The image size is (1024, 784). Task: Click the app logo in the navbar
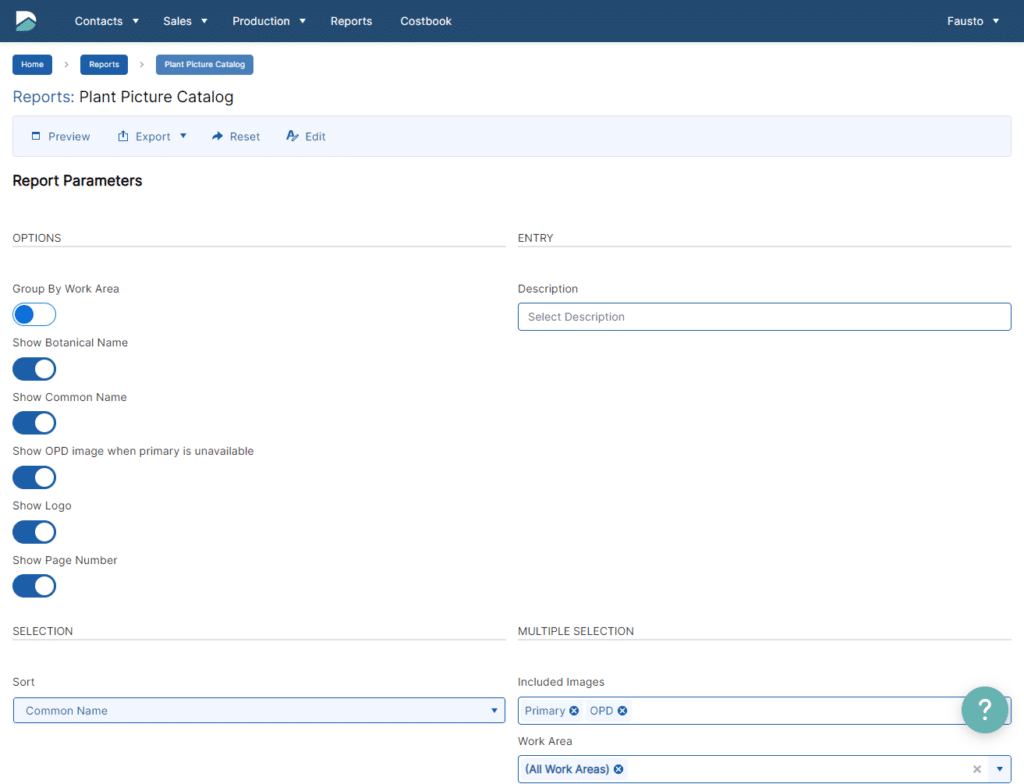click(26, 21)
